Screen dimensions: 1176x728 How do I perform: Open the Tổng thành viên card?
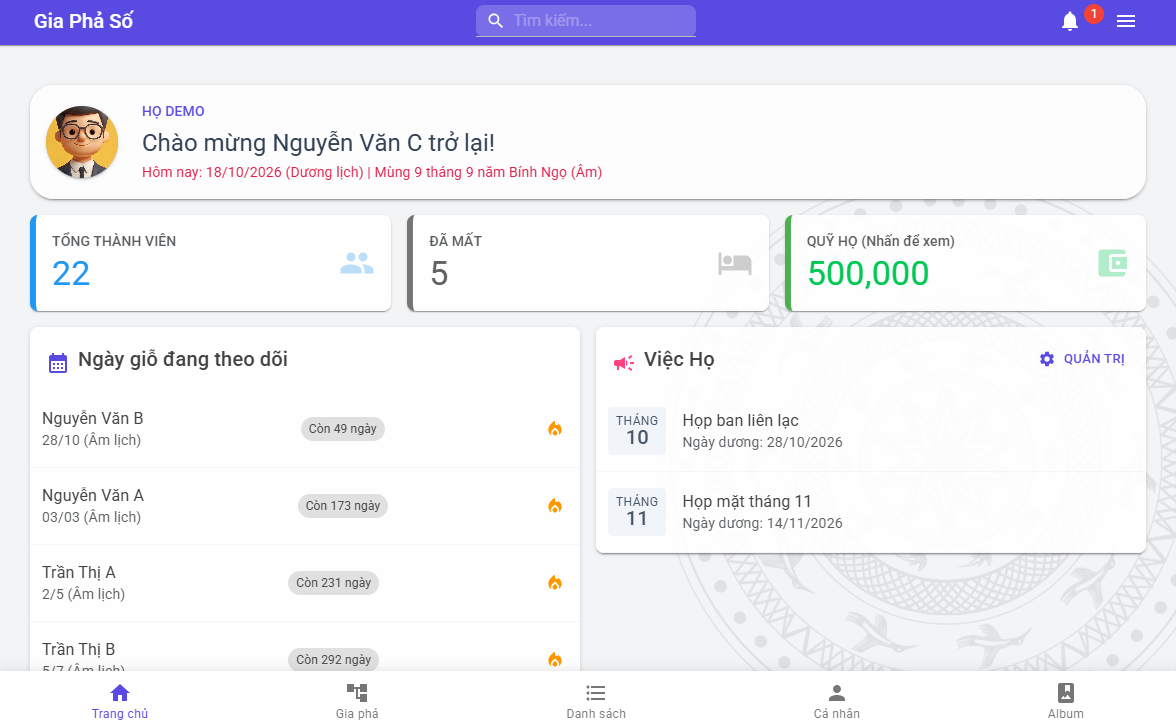pos(211,263)
